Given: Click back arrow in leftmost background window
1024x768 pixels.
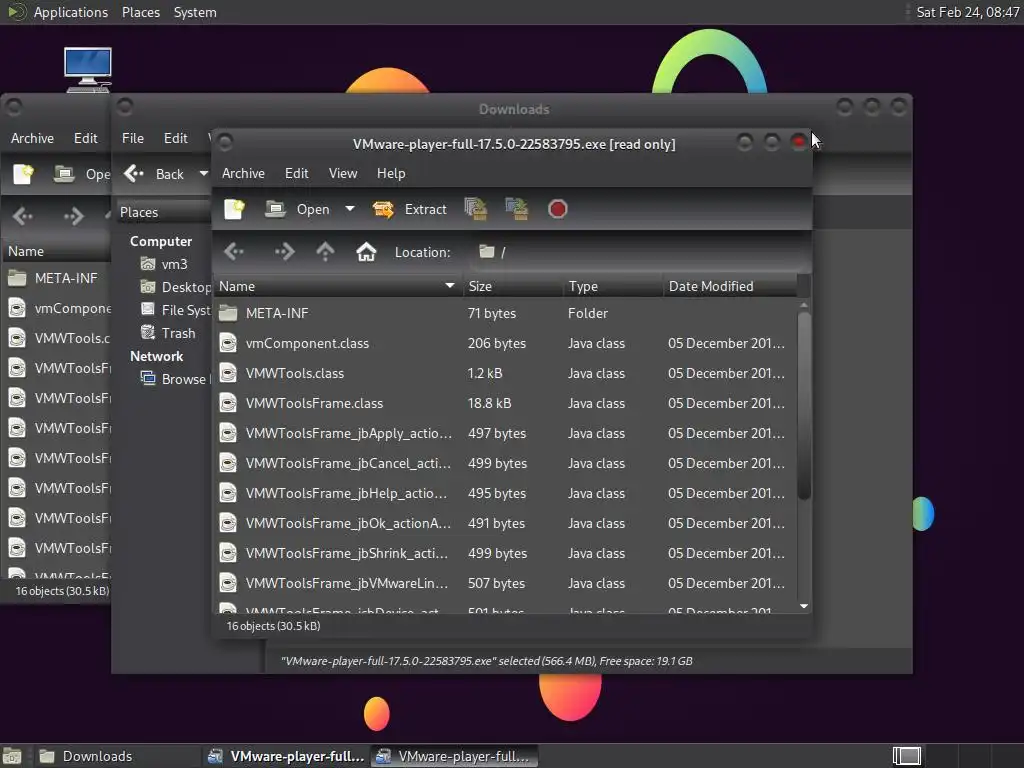Looking at the screenshot, I should coord(23,216).
